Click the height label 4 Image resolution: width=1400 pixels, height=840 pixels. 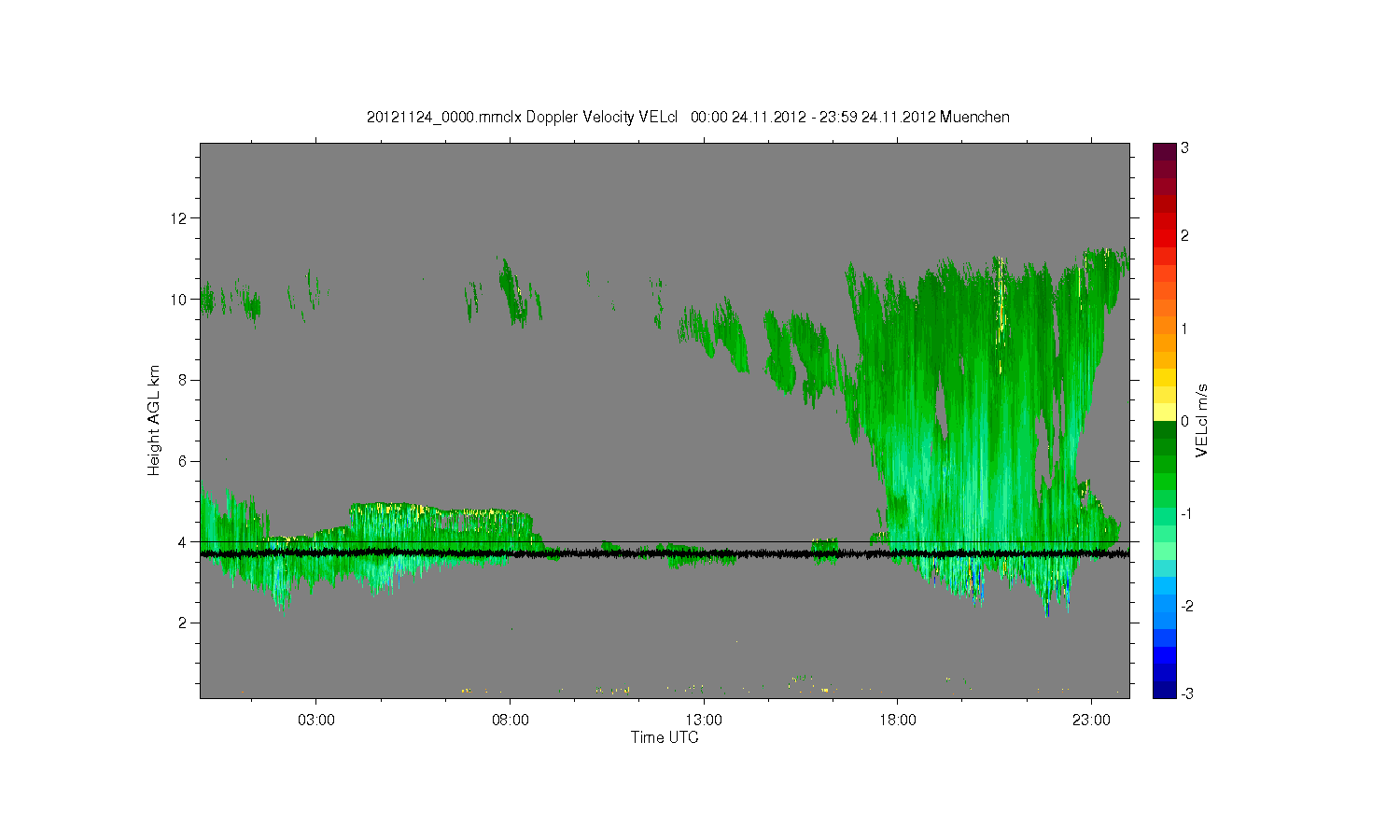click(x=182, y=542)
